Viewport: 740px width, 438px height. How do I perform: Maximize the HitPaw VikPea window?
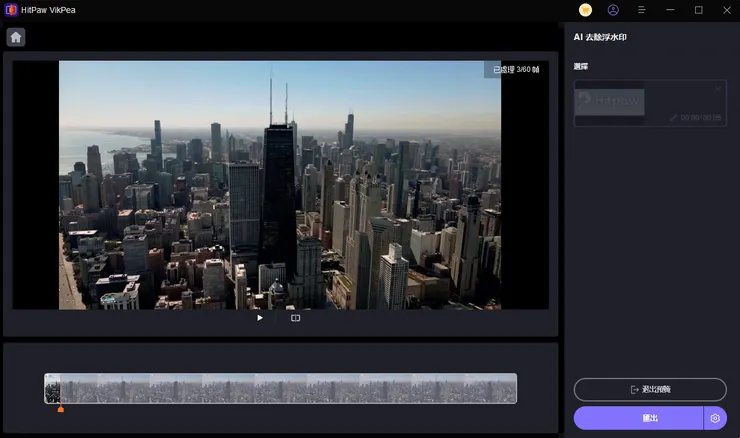coord(698,10)
